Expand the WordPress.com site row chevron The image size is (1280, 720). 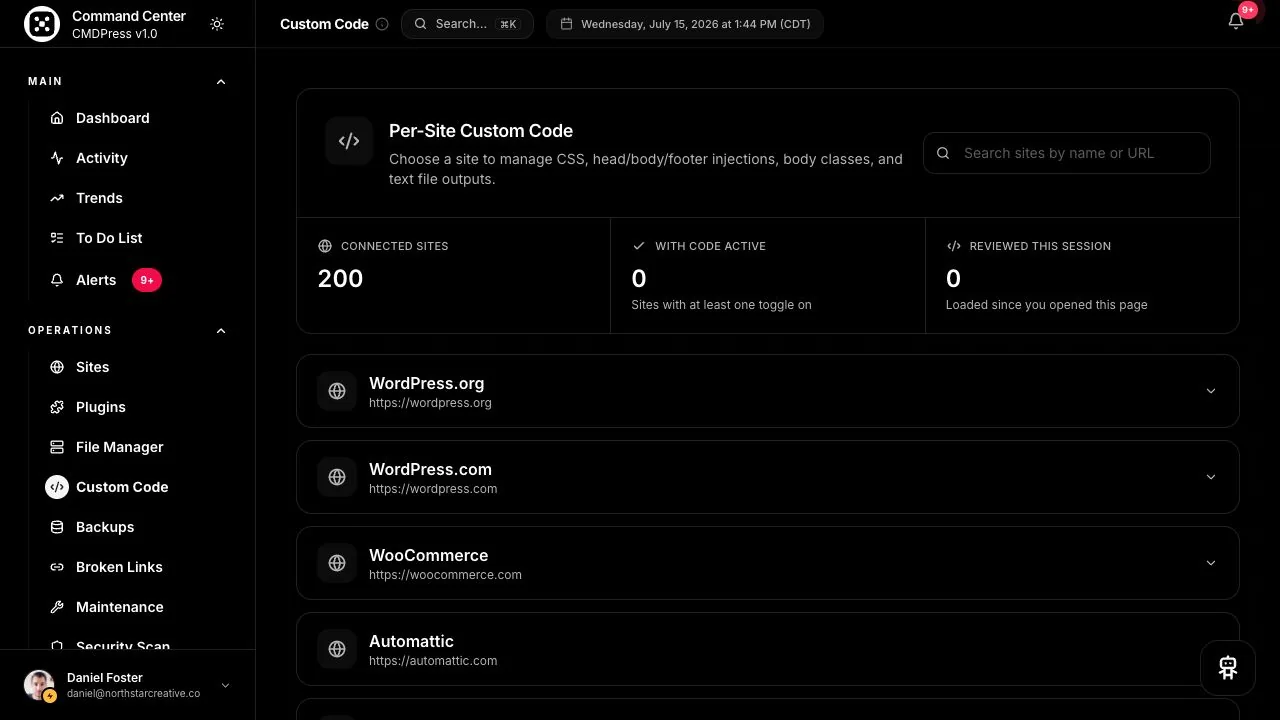[1211, 477]
